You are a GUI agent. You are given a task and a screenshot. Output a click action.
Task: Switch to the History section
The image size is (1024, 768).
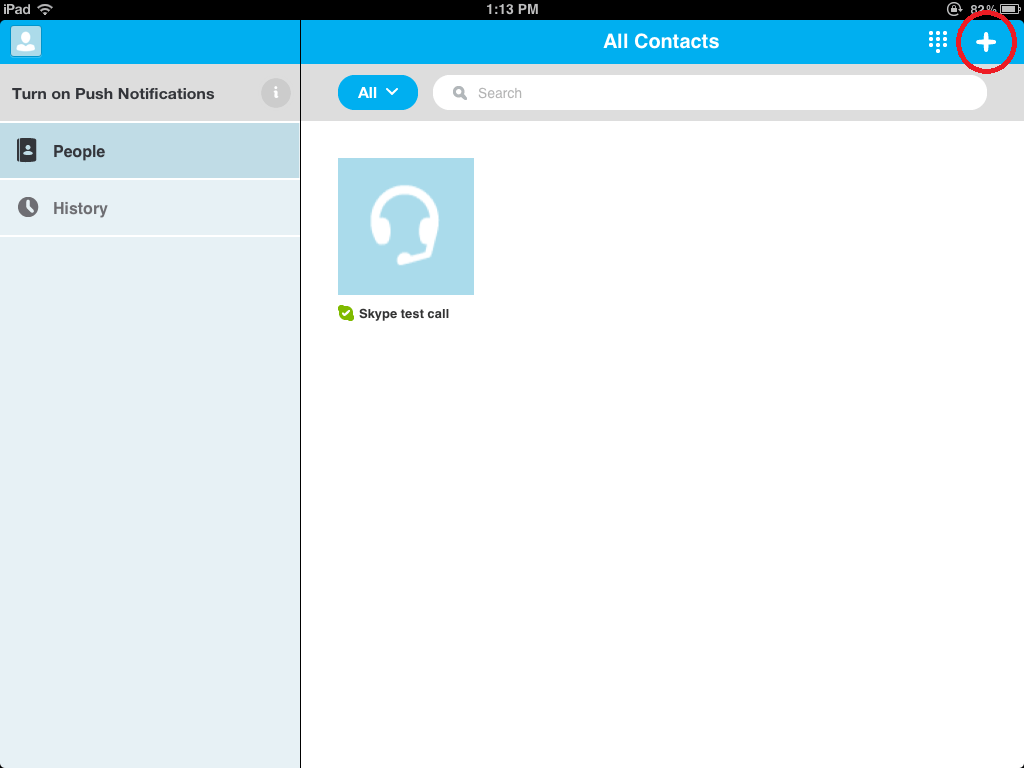pos(80,207)
